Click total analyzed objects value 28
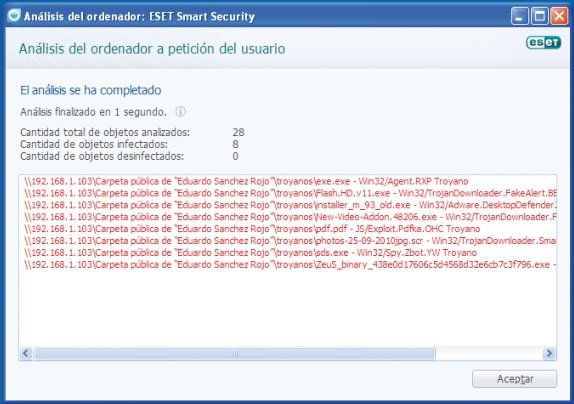 click(238, 132)
